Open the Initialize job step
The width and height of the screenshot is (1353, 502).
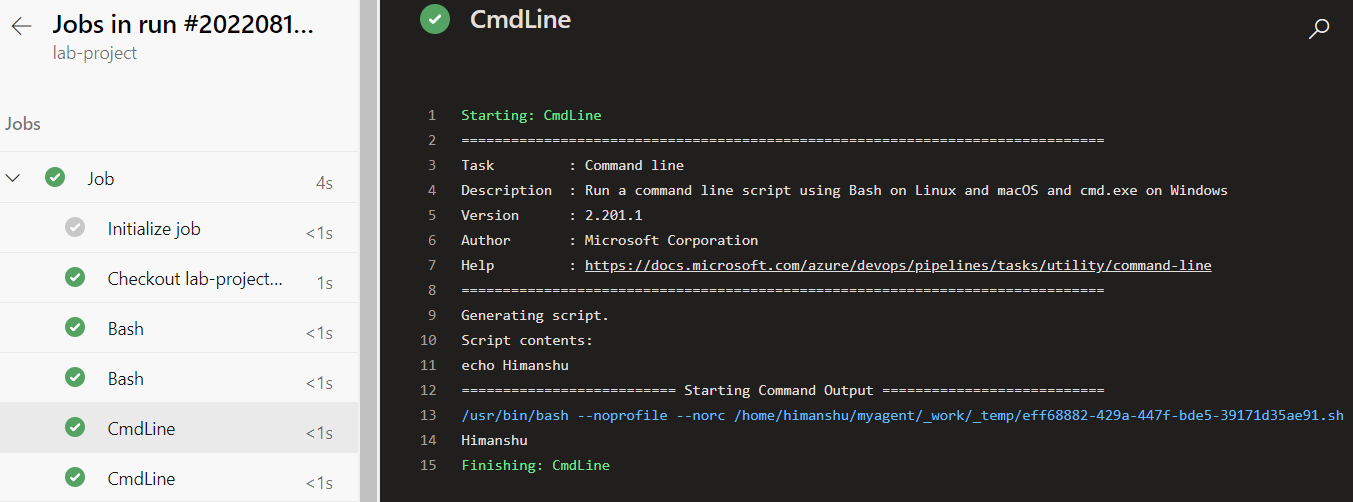179,228
